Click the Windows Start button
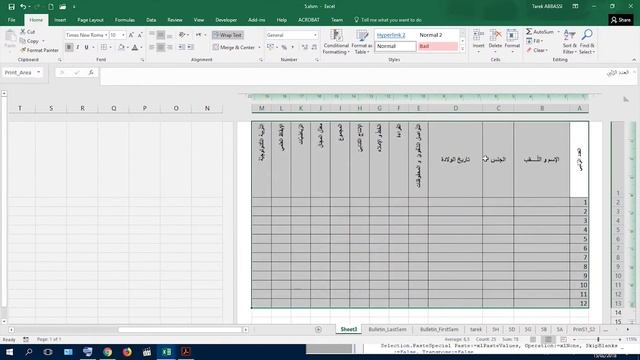Viewport: 640px width, 360px height. click(x=9, y=352)
